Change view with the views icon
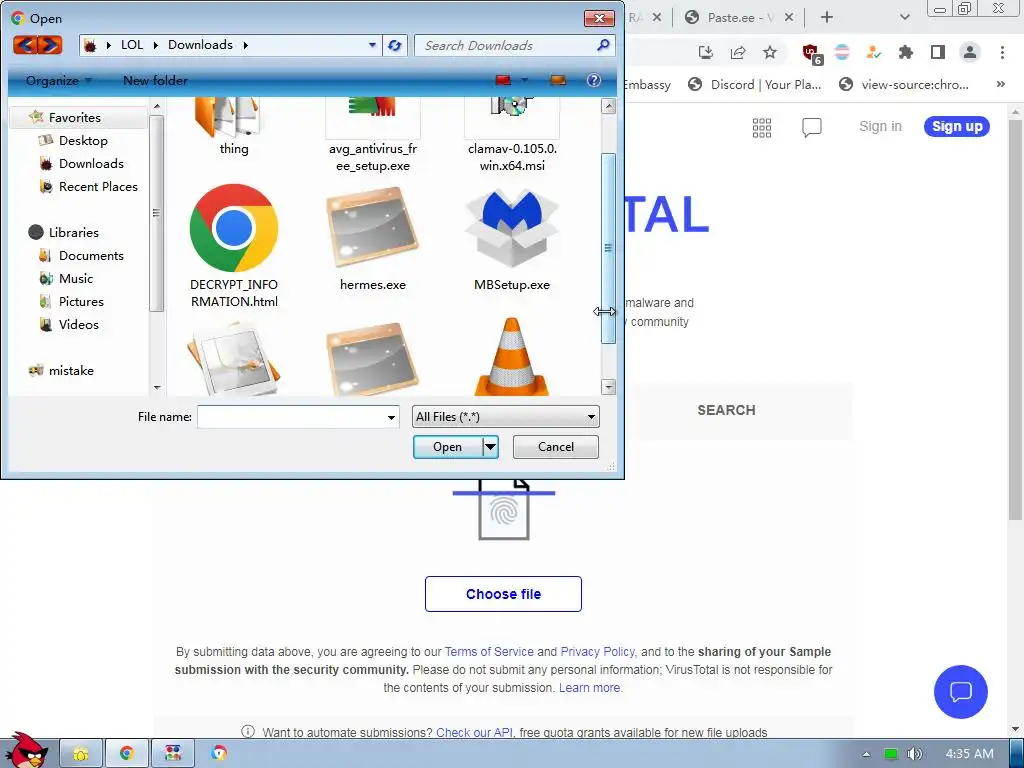1024x768 pixels. coord(502,80)
